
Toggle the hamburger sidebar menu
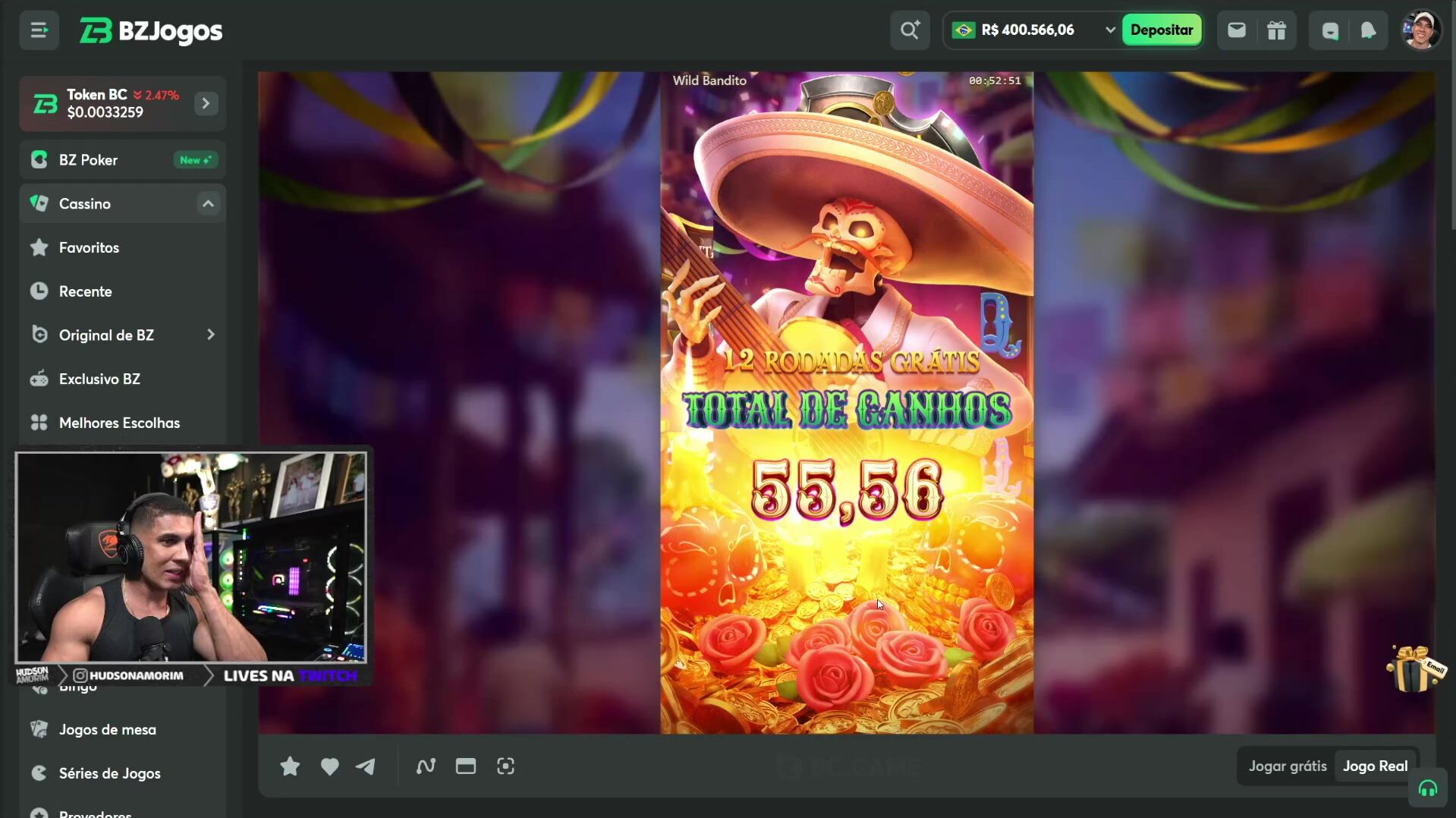39,30
